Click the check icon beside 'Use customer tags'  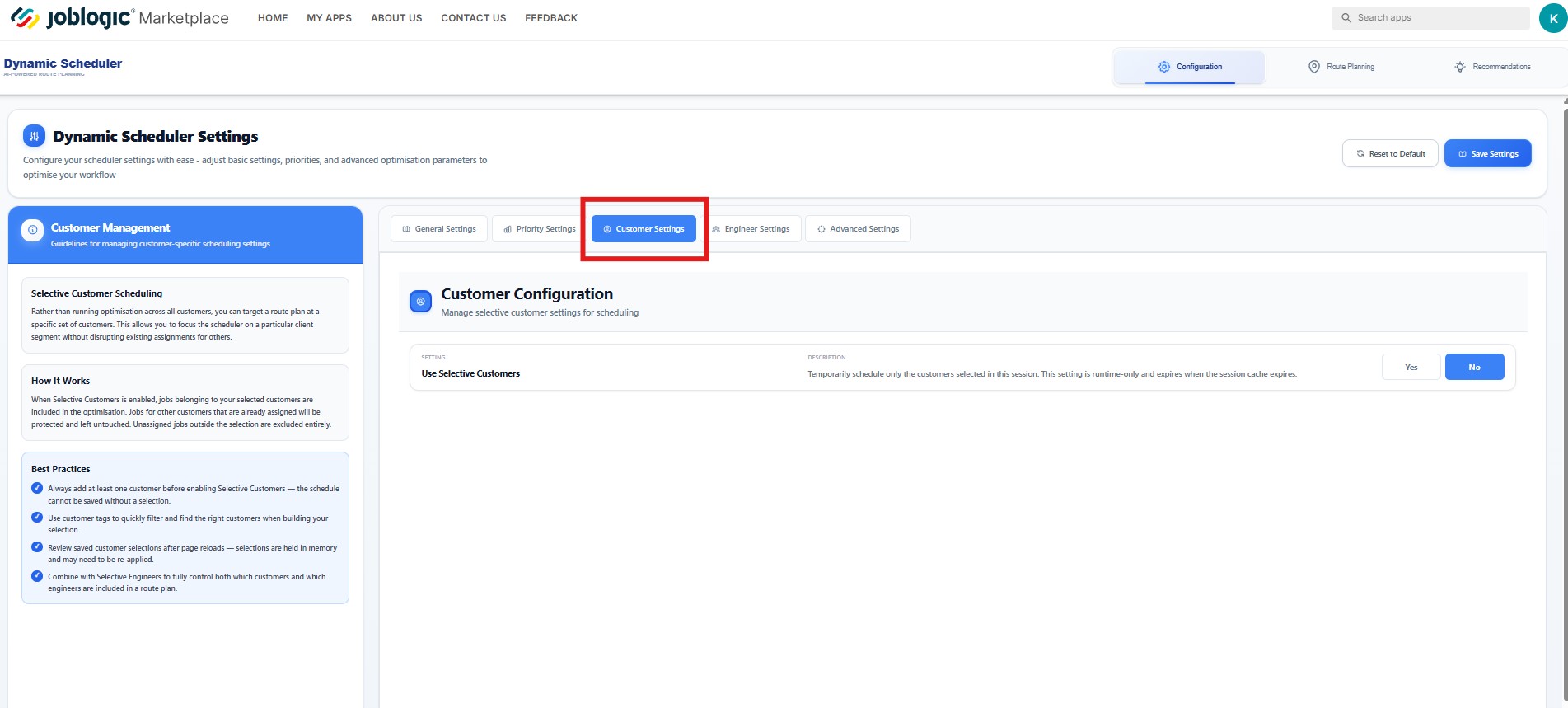[37, 518]
